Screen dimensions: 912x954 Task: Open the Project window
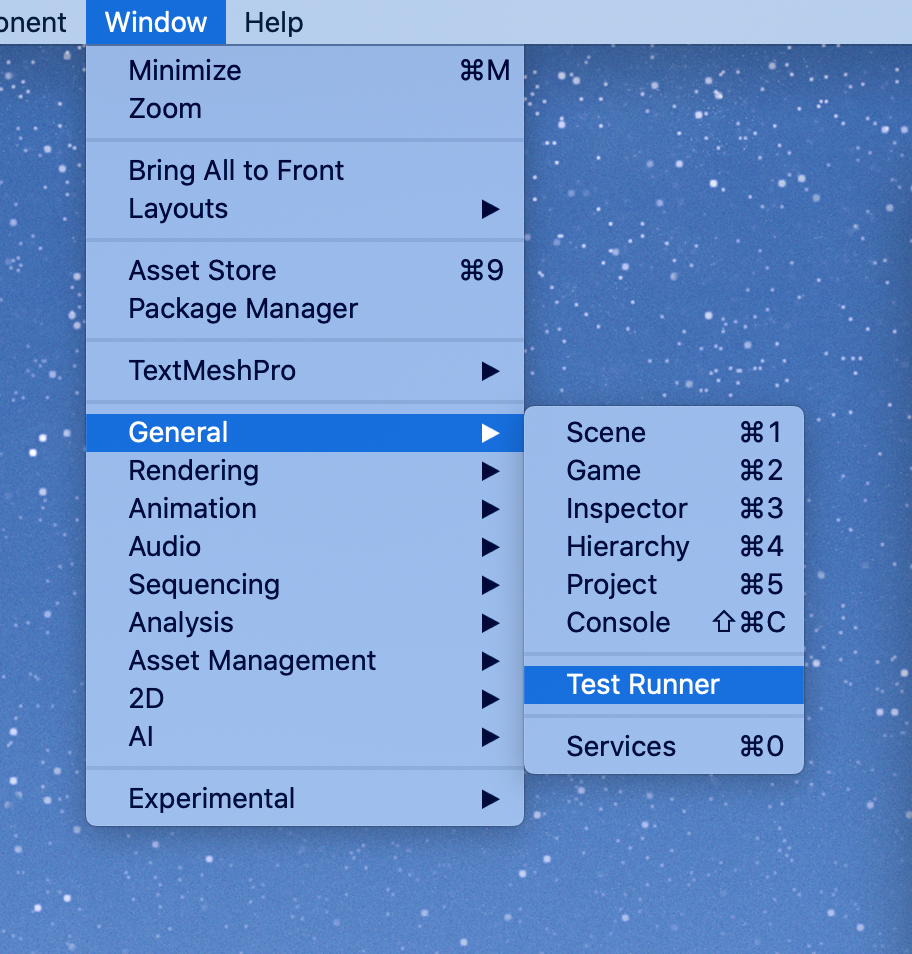click(664, 585)
